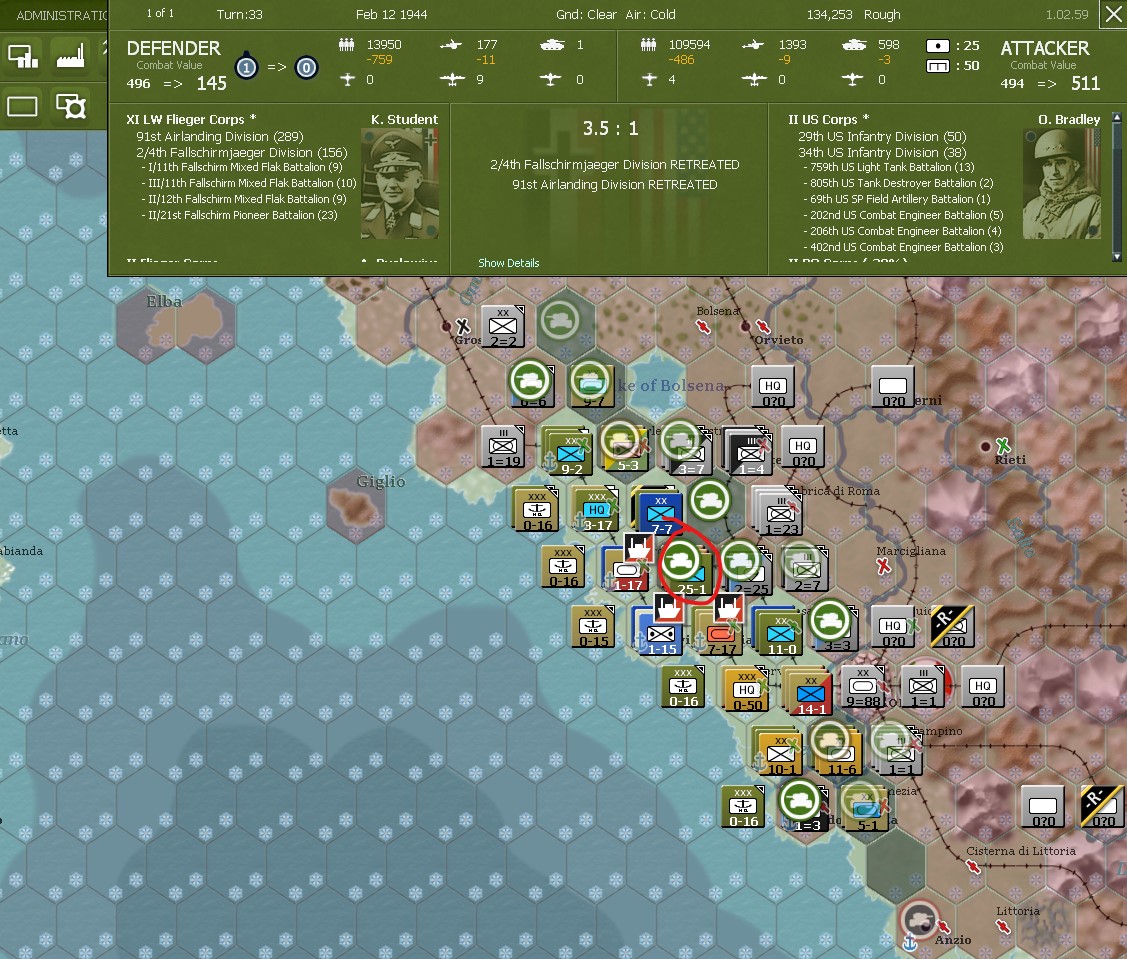This screenshot has height=959, width=1127.
Task: Close the combat report panel with X
Action: click(x=1113, y=14)
